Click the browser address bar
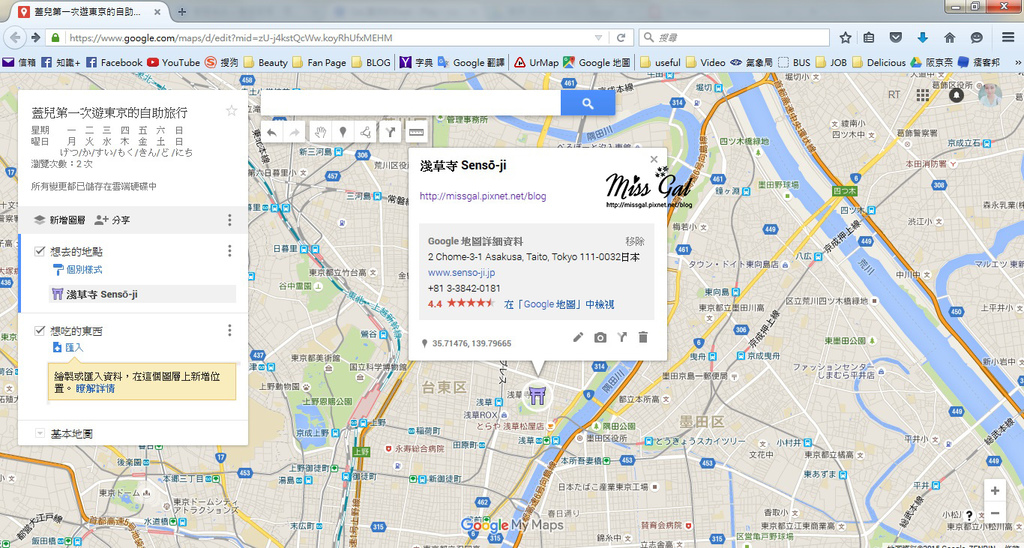This screenshot has width=1024, height=548. [327, 37]
